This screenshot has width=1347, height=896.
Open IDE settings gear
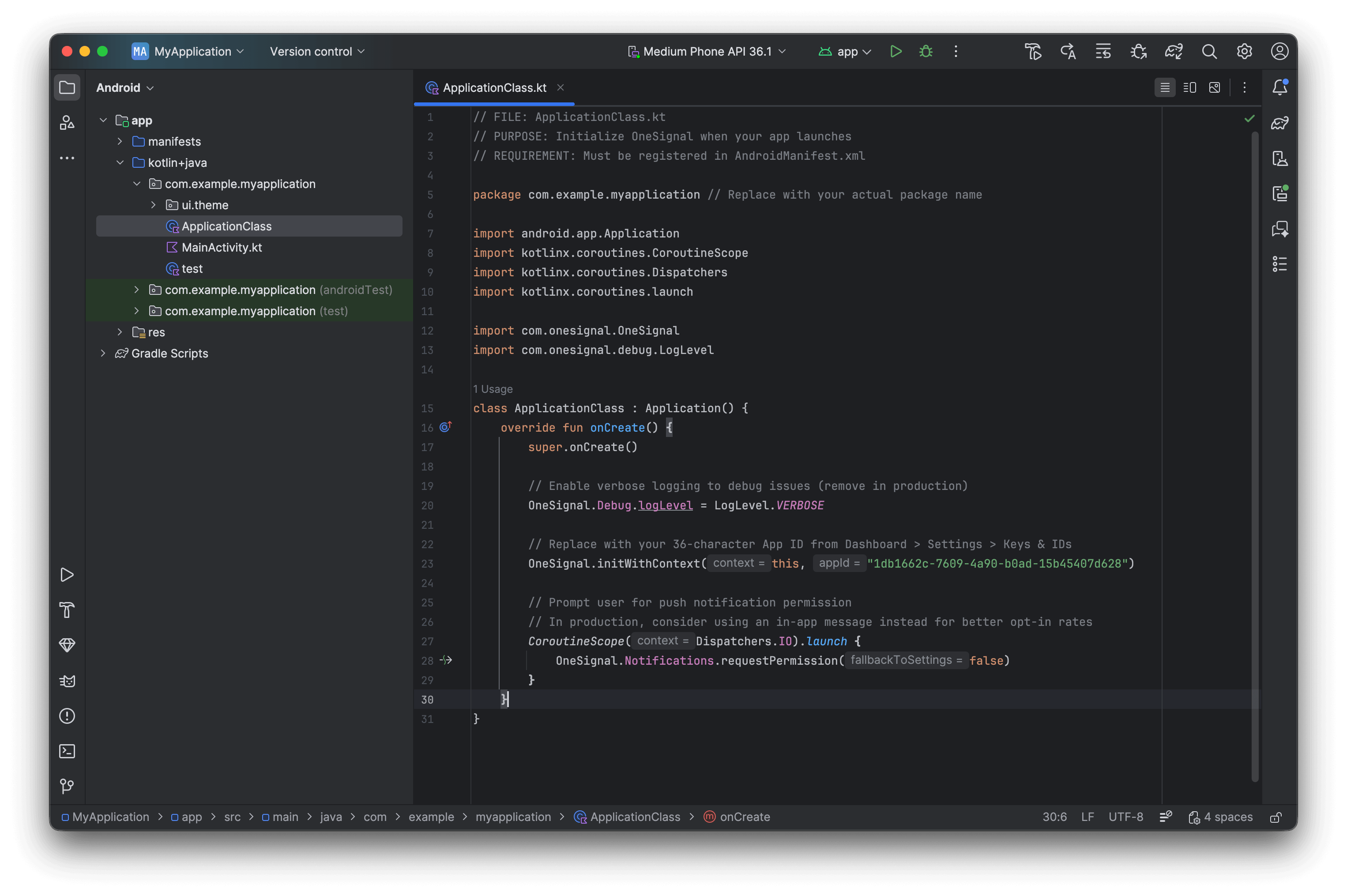tap(1244, 52)
